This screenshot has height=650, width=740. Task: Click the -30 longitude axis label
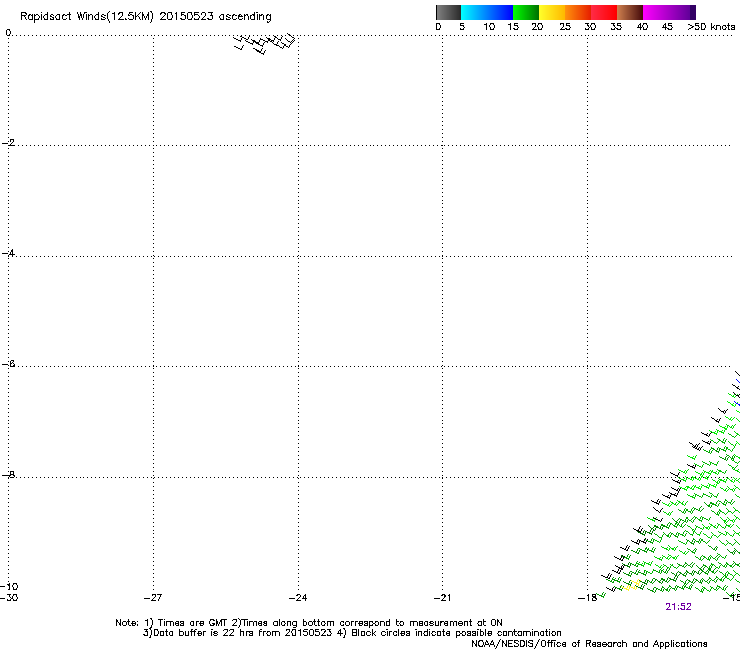click(x=9, y=598)
